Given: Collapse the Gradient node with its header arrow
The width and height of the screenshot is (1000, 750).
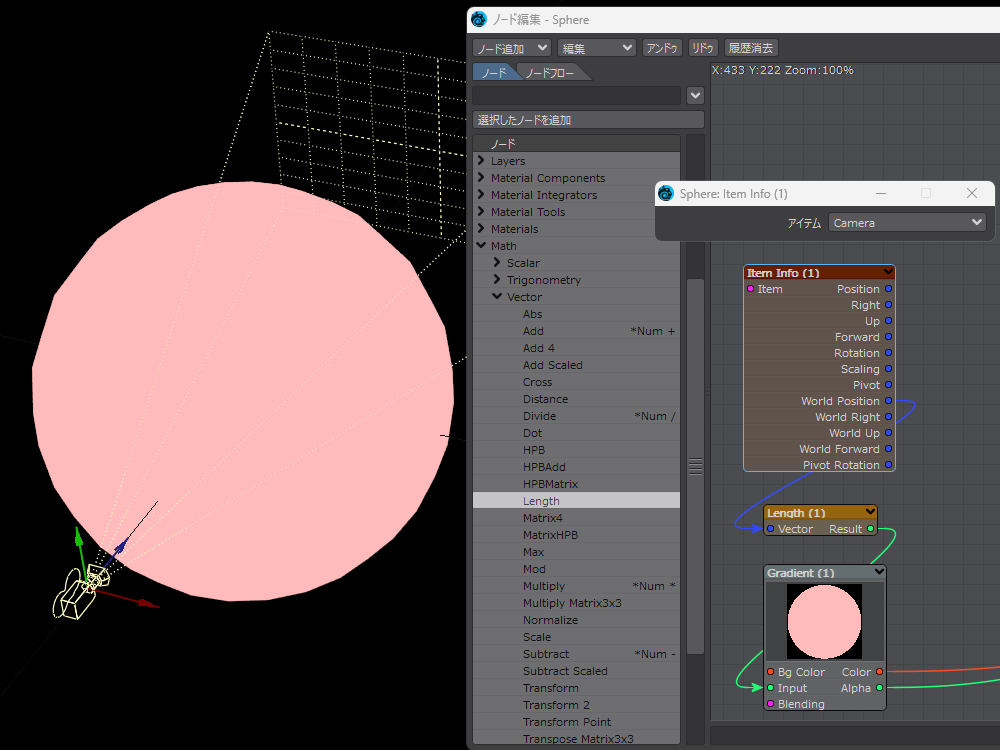Looking at the screenshot, I should (879, 573).
